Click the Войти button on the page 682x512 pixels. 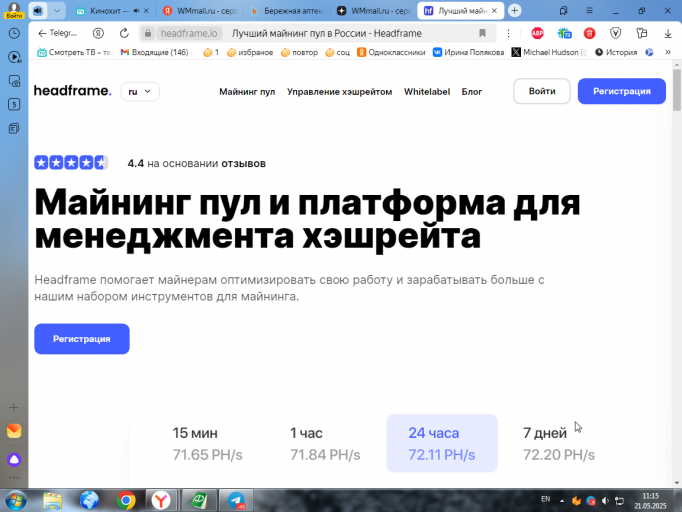click(x=542, y=91)
